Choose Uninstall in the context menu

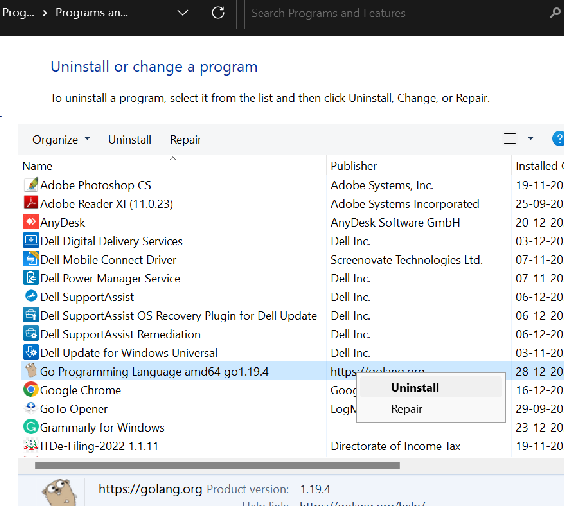pos(431,388)
